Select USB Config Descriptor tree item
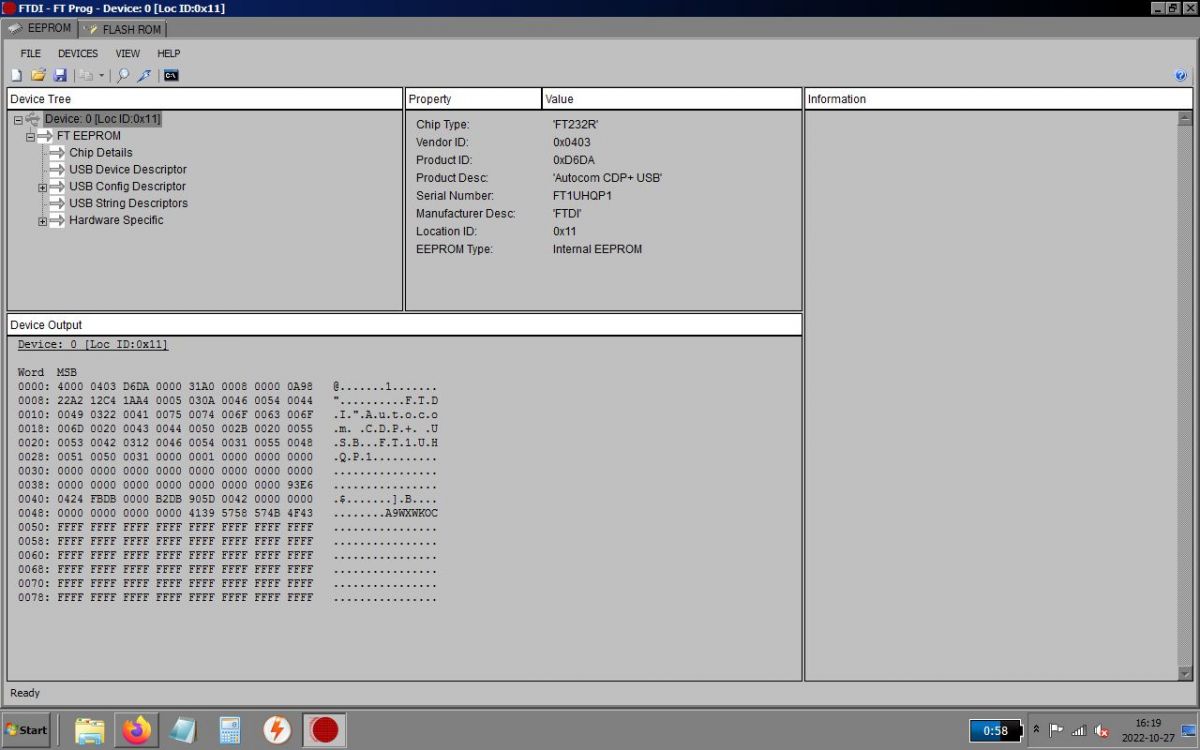Screen dimensions: 1200x750 pos(127,187)
